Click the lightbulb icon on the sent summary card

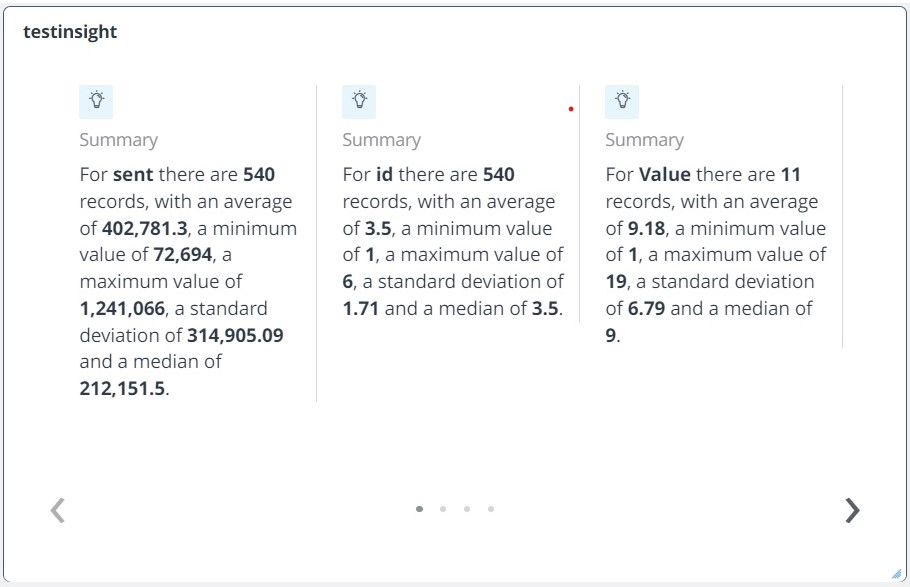tap(95, 101)
